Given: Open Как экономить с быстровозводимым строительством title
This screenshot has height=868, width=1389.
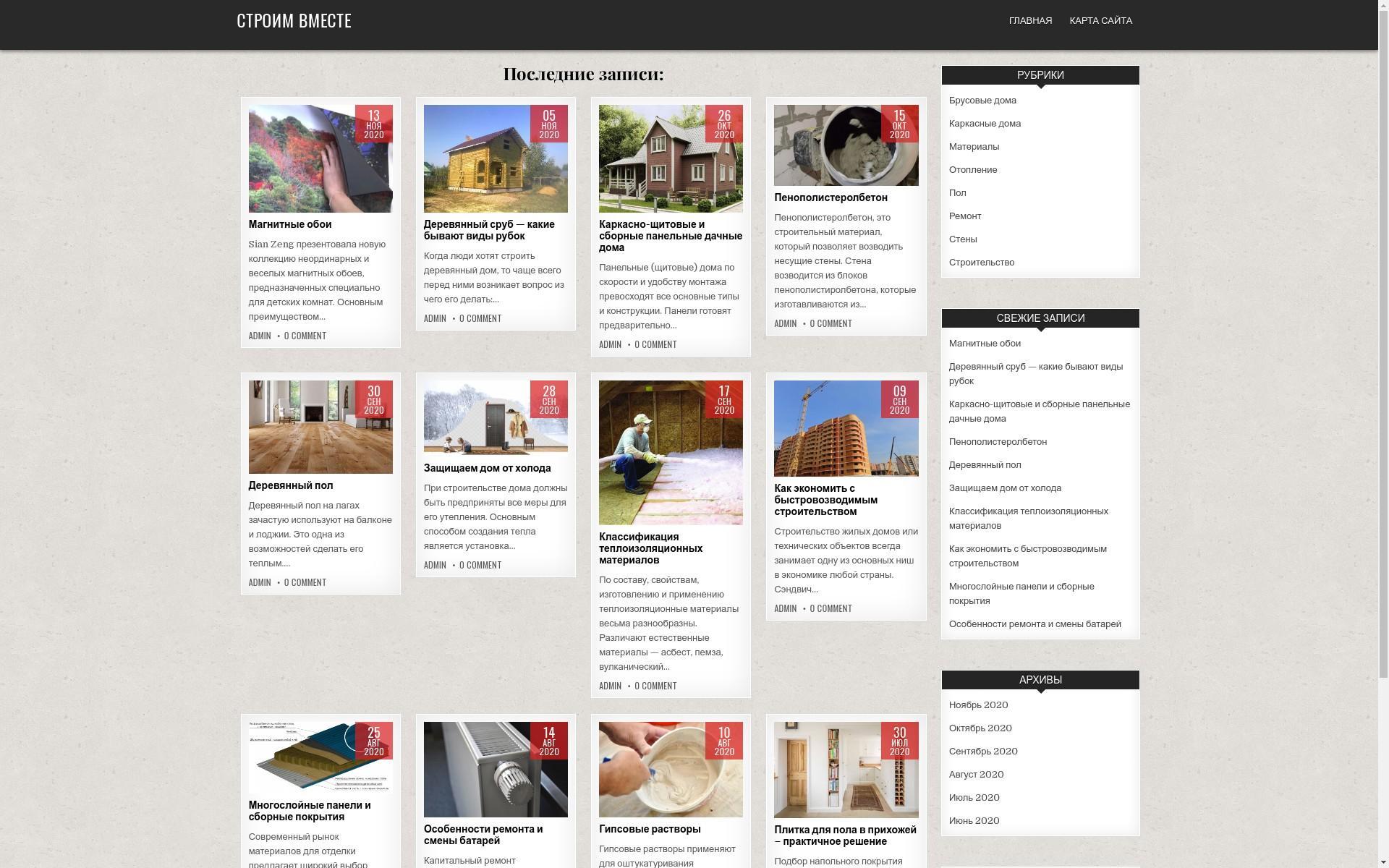Looking at the screenshot, I should pos(825,501).
